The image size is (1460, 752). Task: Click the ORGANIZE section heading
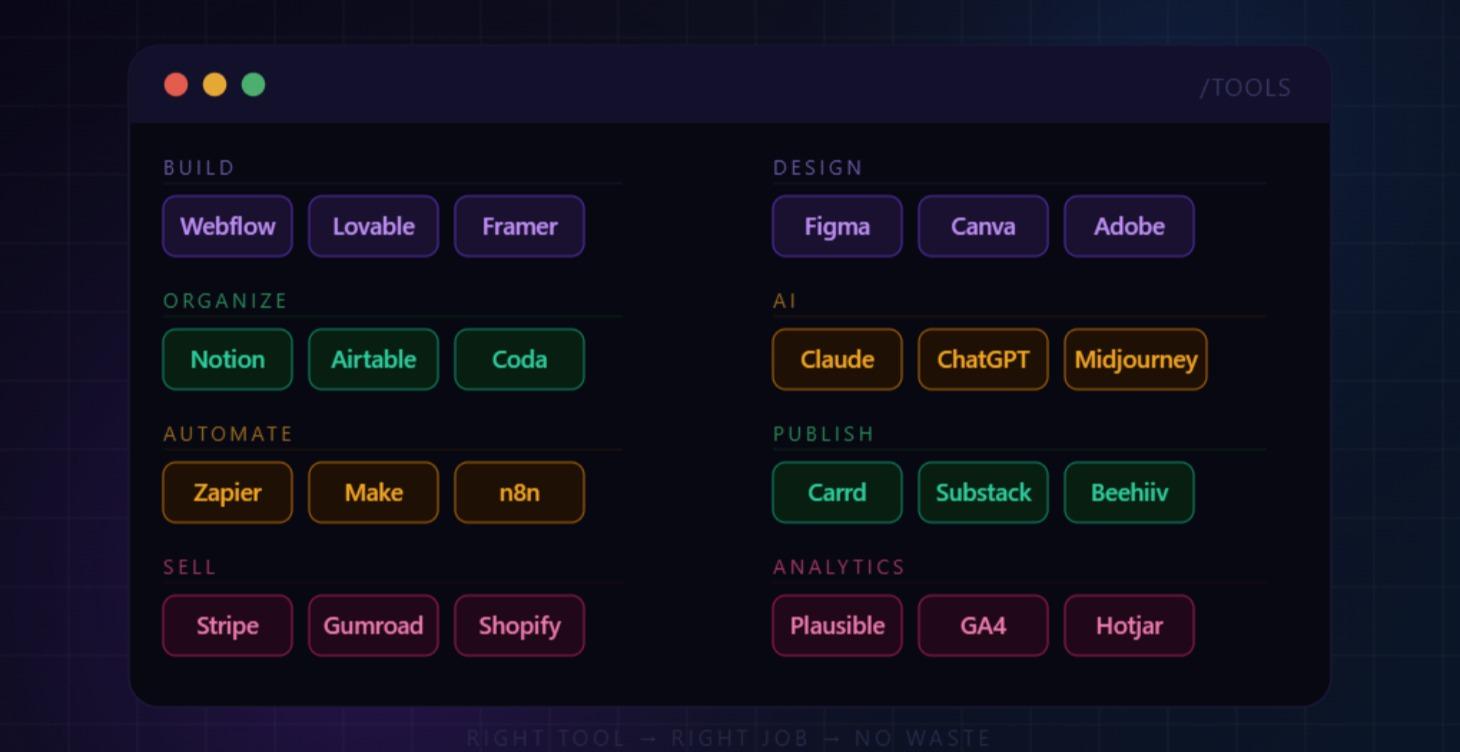tap(226, 300)
